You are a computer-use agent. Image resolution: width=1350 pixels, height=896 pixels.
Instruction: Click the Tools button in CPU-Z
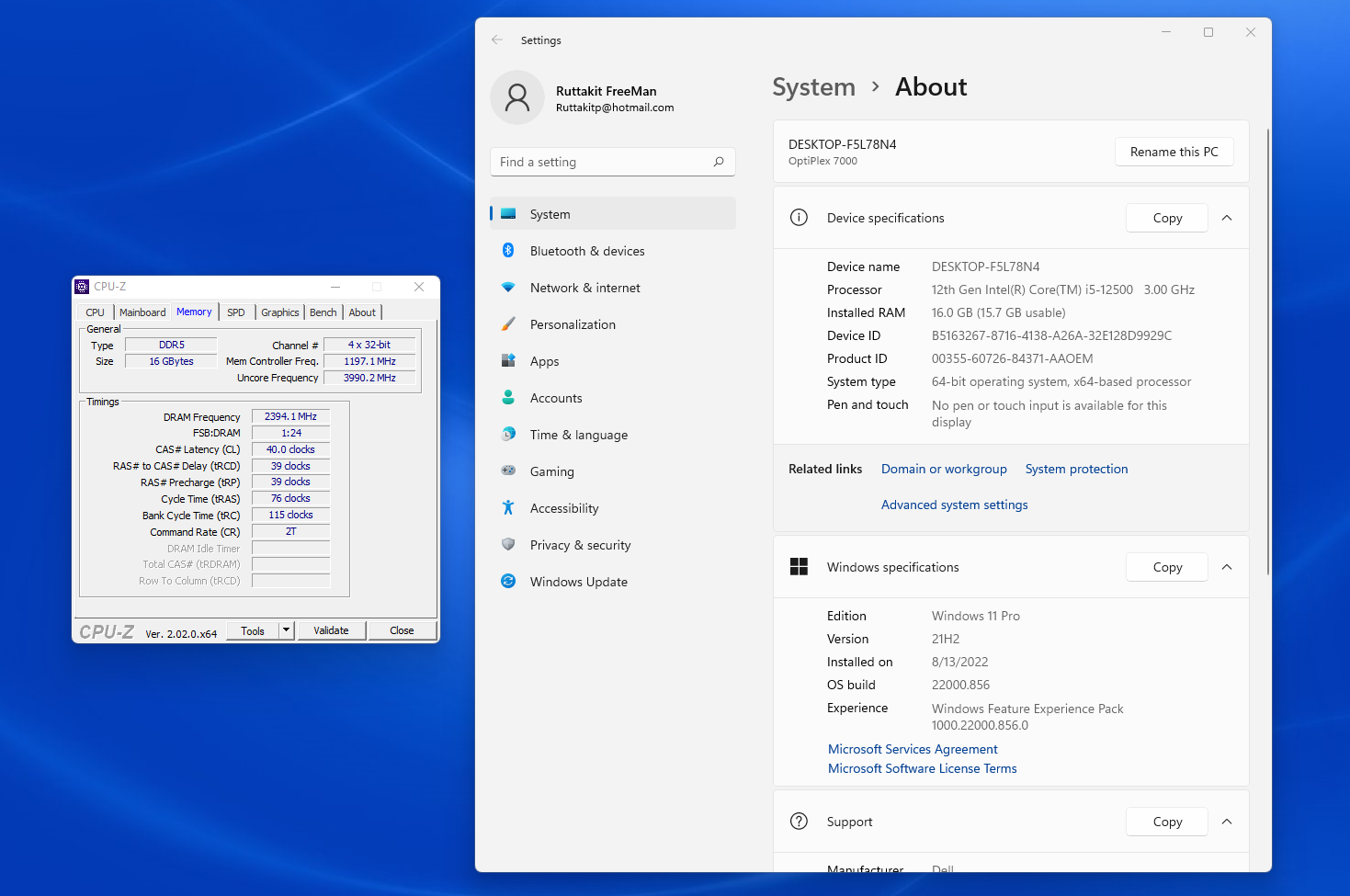253,630
